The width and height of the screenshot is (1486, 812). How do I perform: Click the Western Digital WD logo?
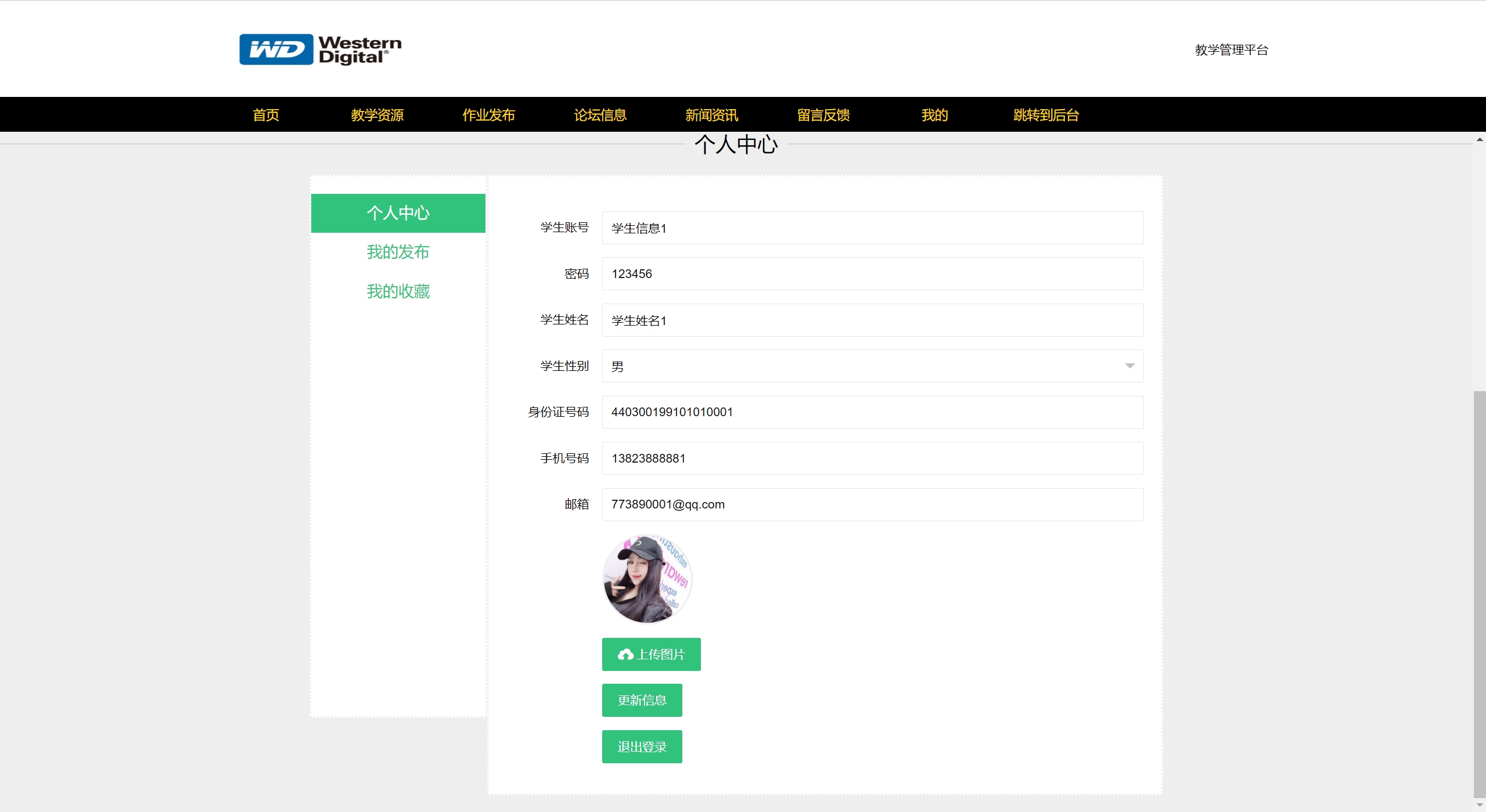click(320, 49)
